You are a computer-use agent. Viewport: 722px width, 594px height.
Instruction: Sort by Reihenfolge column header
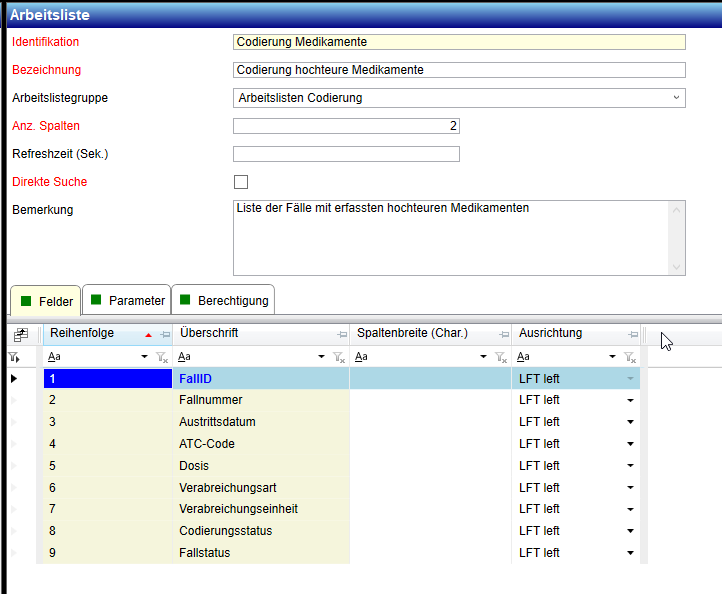coord(95,333)
